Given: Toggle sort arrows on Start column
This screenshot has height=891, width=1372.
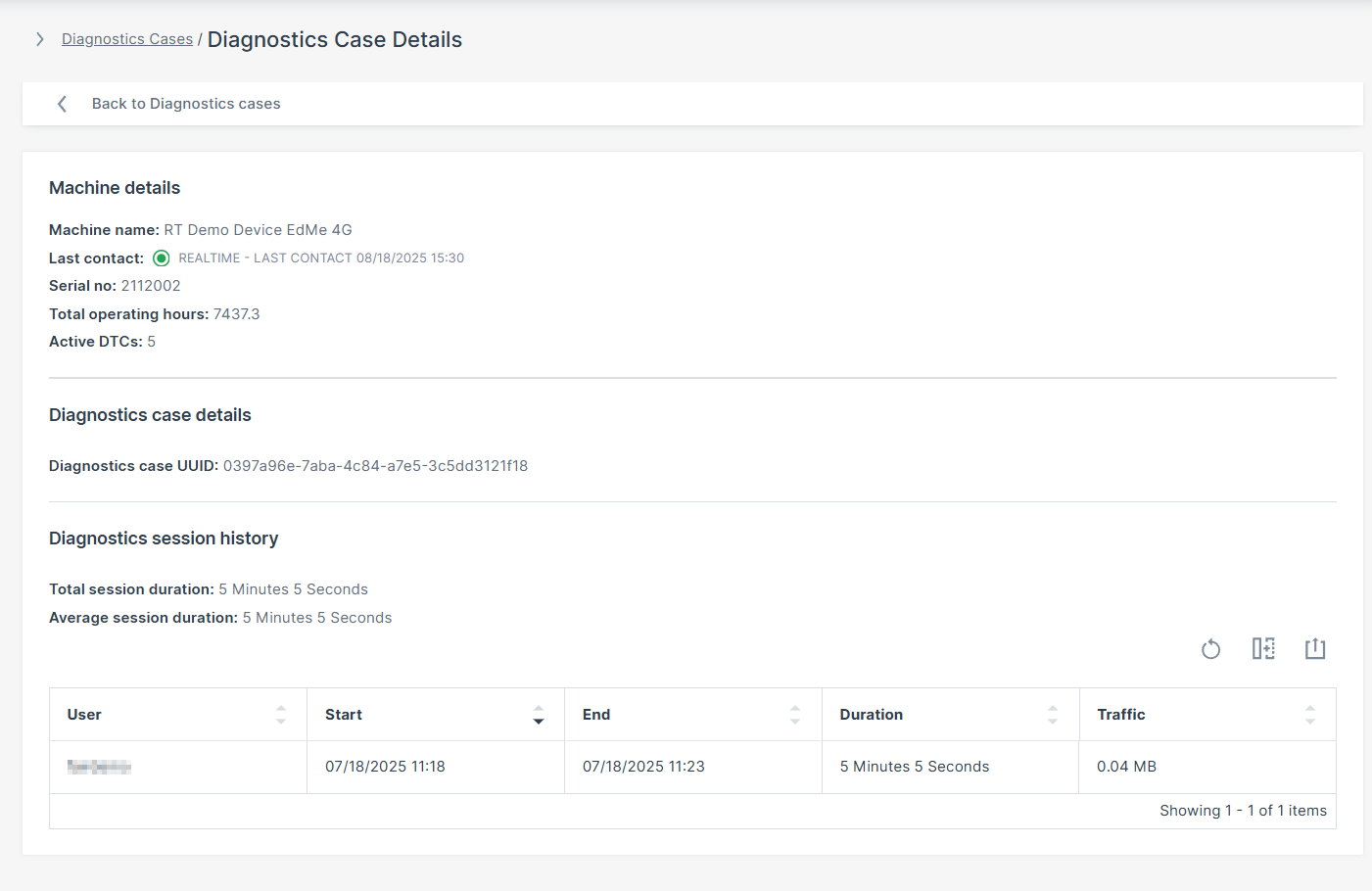Looking at the screenshot, I should [538, 715].
